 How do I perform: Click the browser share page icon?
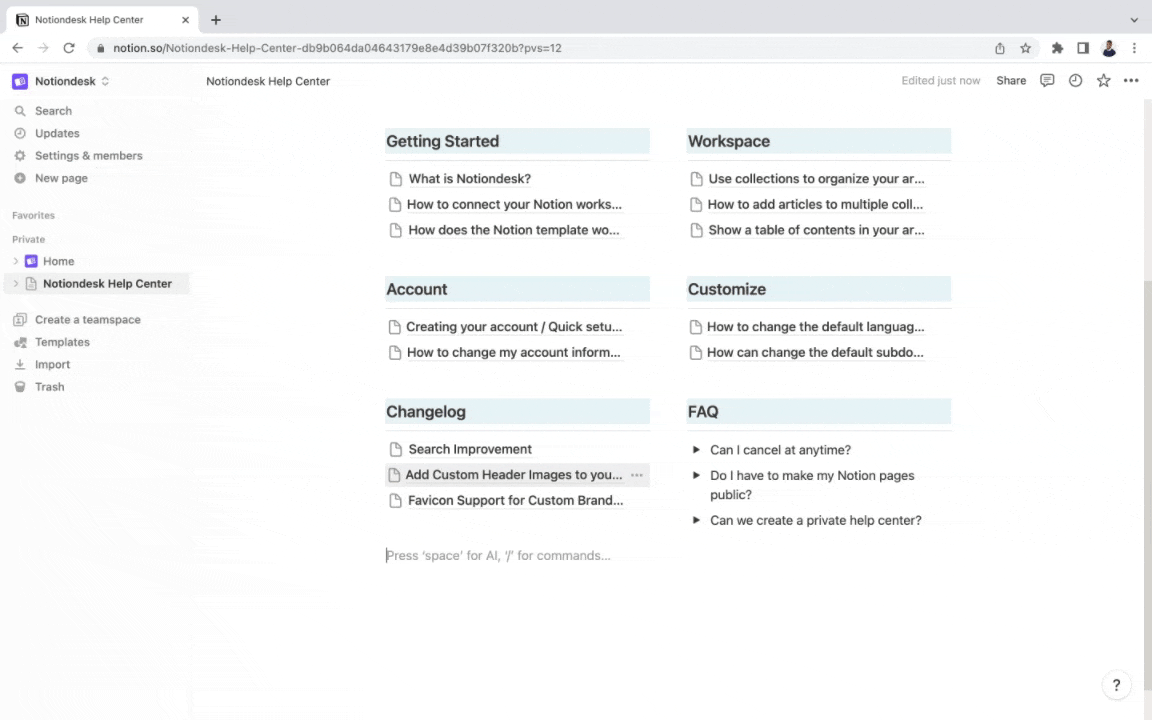point(1000,48)
